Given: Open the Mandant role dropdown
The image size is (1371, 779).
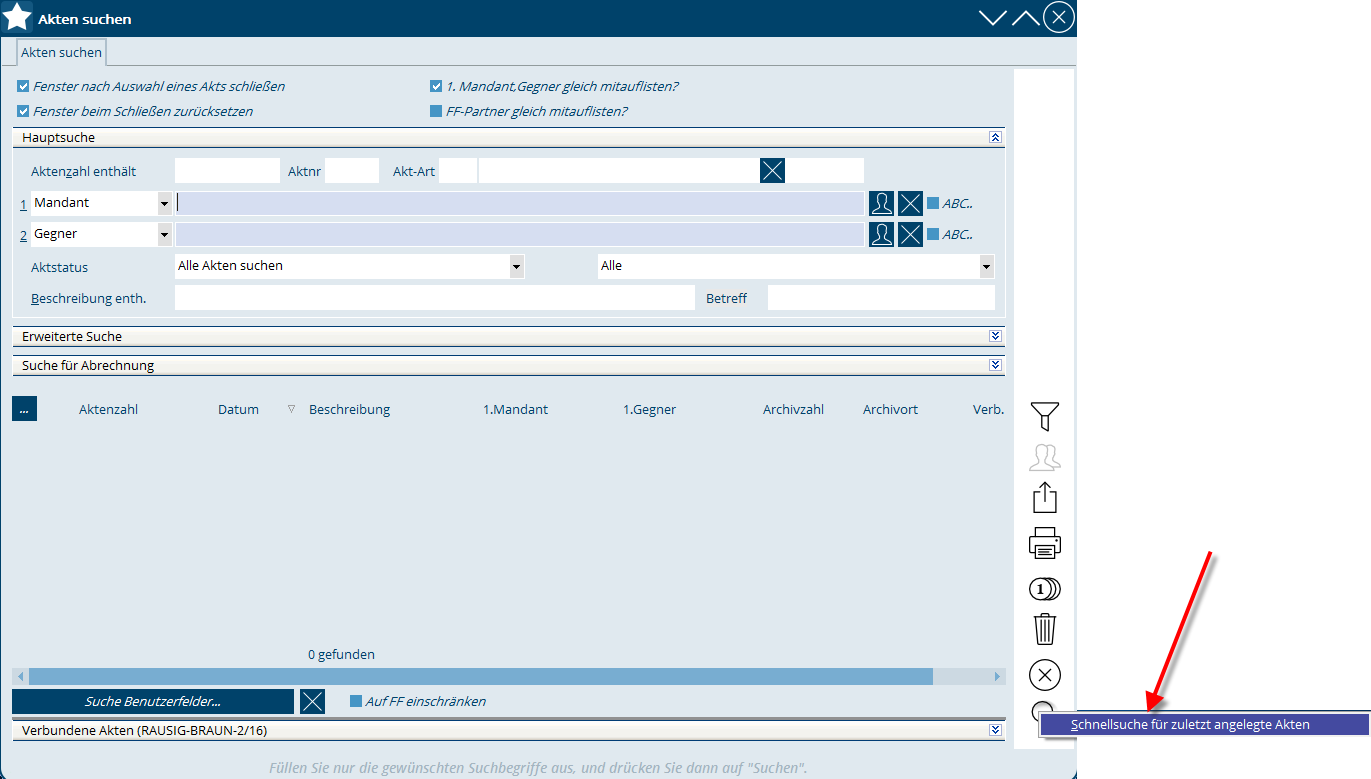Looking at the screenshot, I should (164, 203).
